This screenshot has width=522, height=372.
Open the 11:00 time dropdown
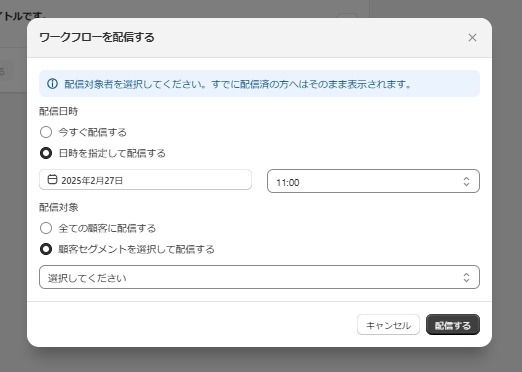373,181
